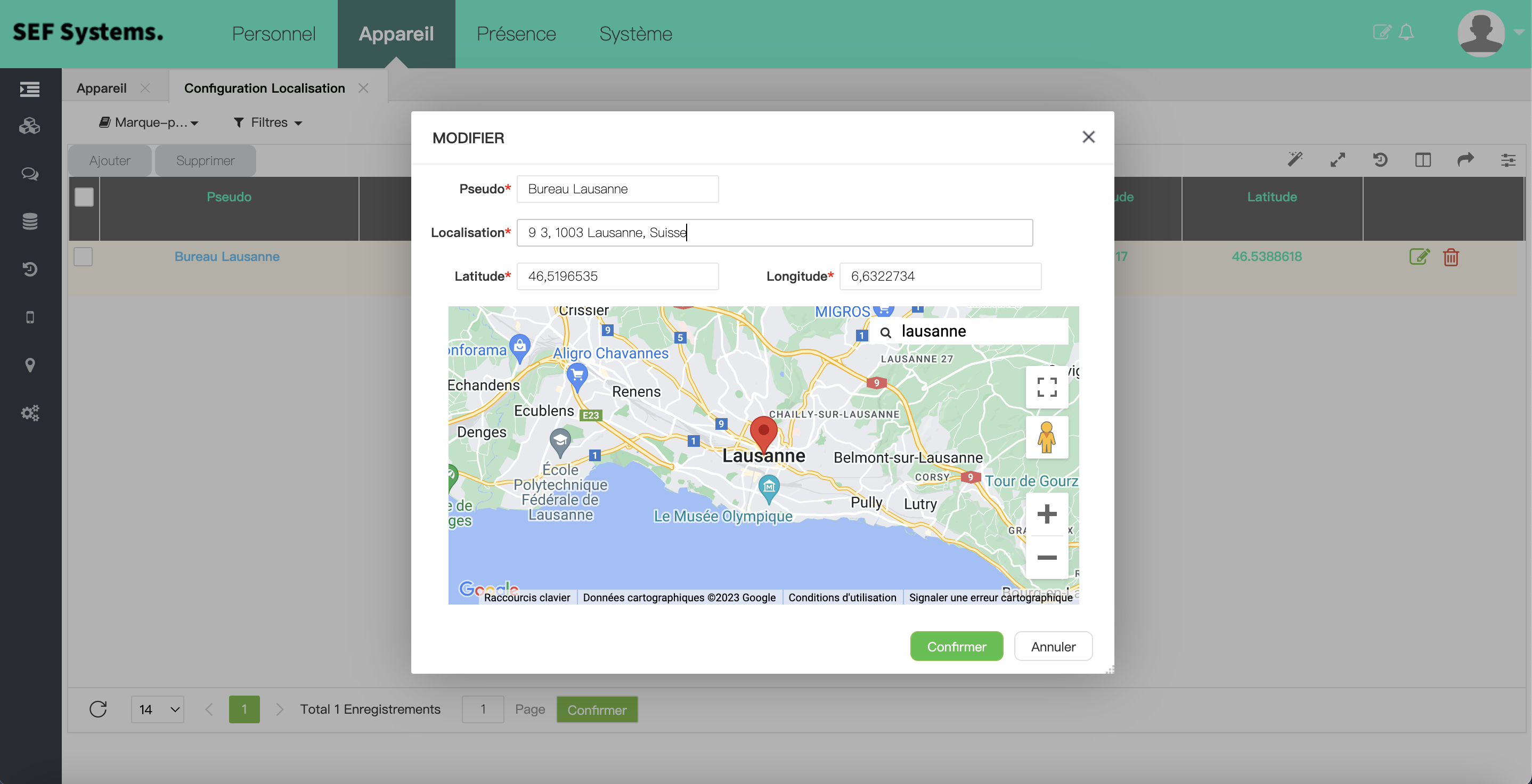1532x784 pixels.
Task: Delete Bureau Lausanne with the trash icon
Action: 1451,258
